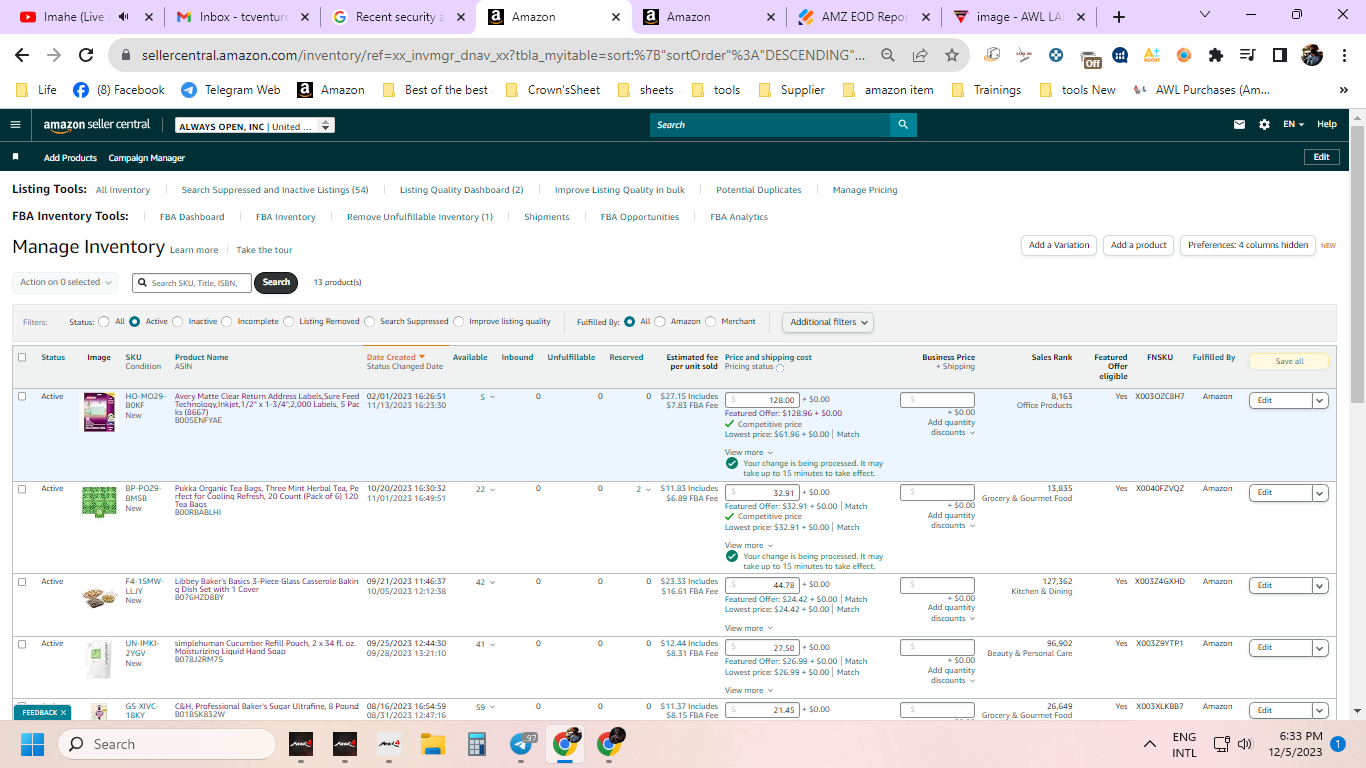Mute audio on the Imahe YouTube tab
This screenshot has height=768, width=1366.
click(x=124, y=17)
